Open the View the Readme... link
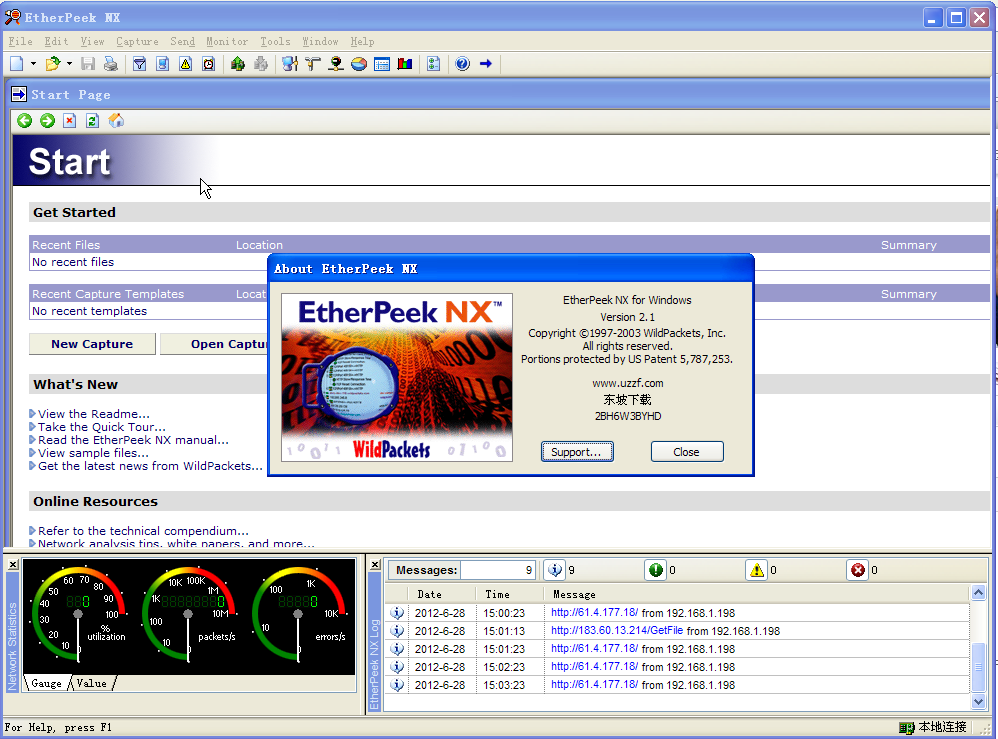 coord(94,414)
